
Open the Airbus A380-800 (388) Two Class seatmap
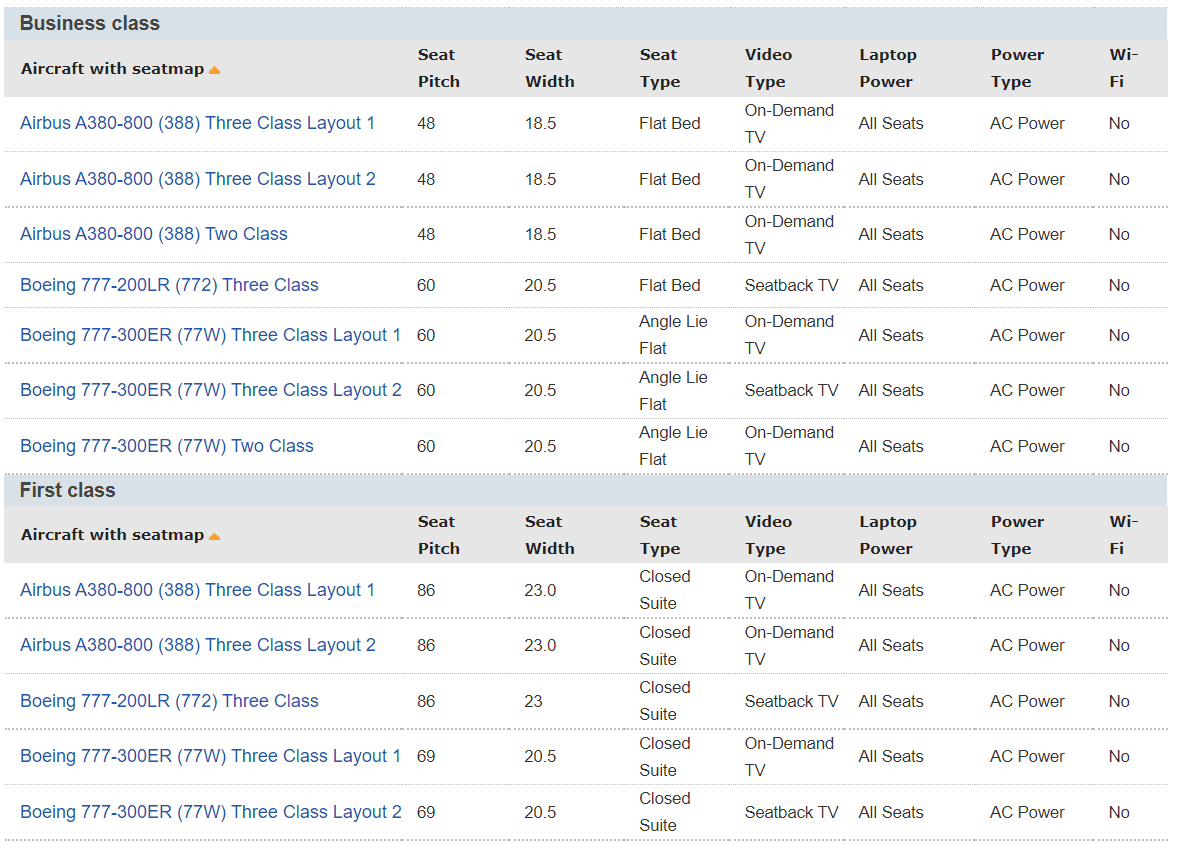(153, 234)
